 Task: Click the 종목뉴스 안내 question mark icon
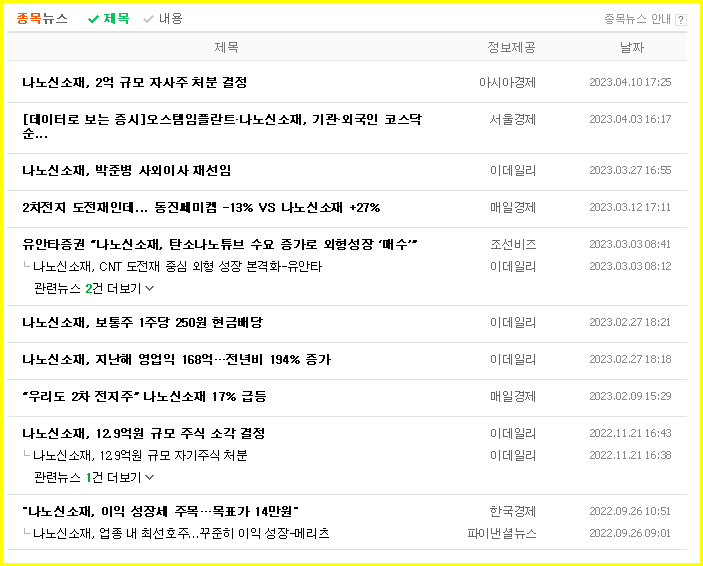coord(681,20)
